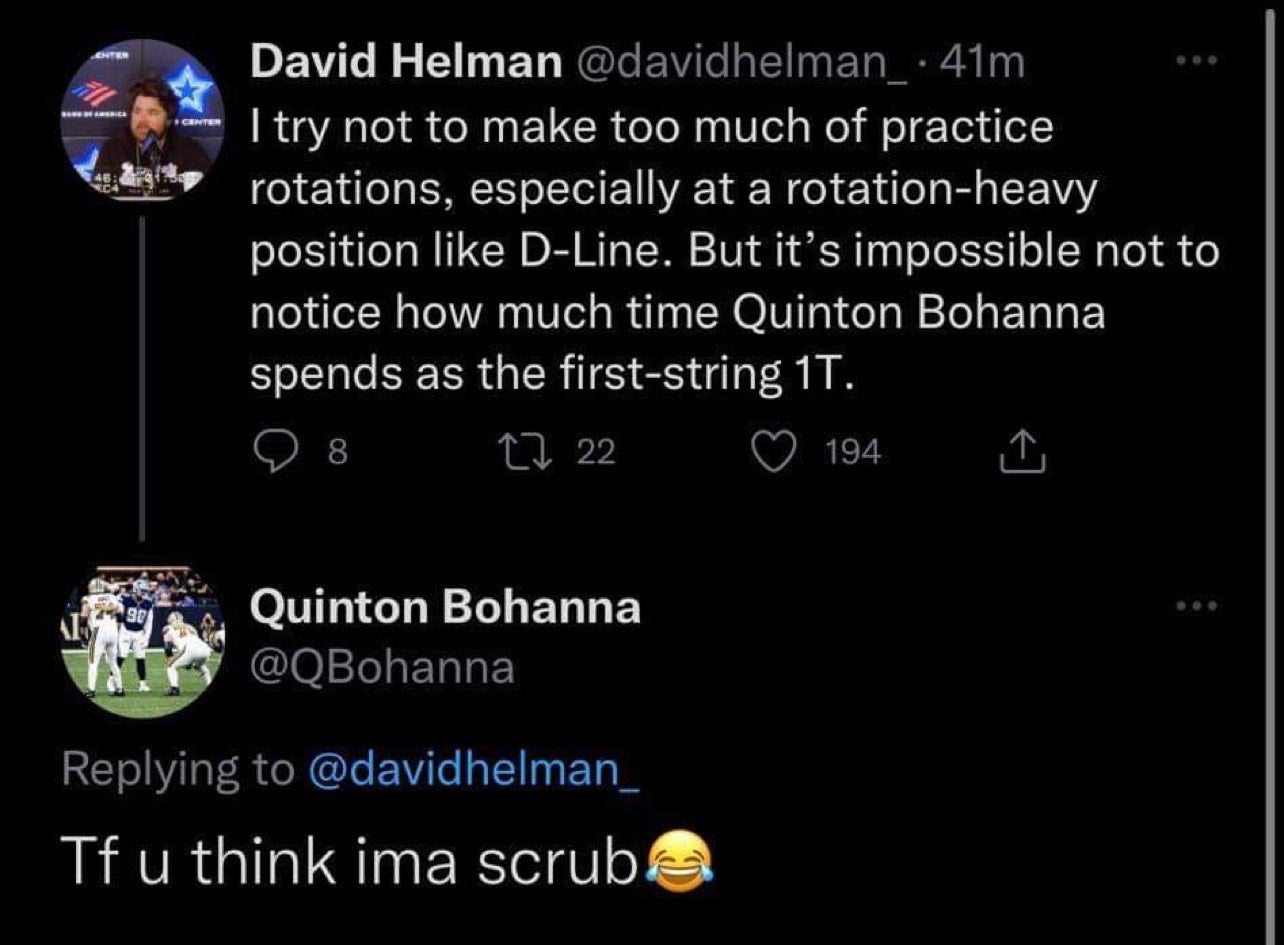Image resolution: width=1284 pixels, height=945 pixels.
Task: Follow the 'Replying to @davidhelman_' mention link
Action: (474, 767)
